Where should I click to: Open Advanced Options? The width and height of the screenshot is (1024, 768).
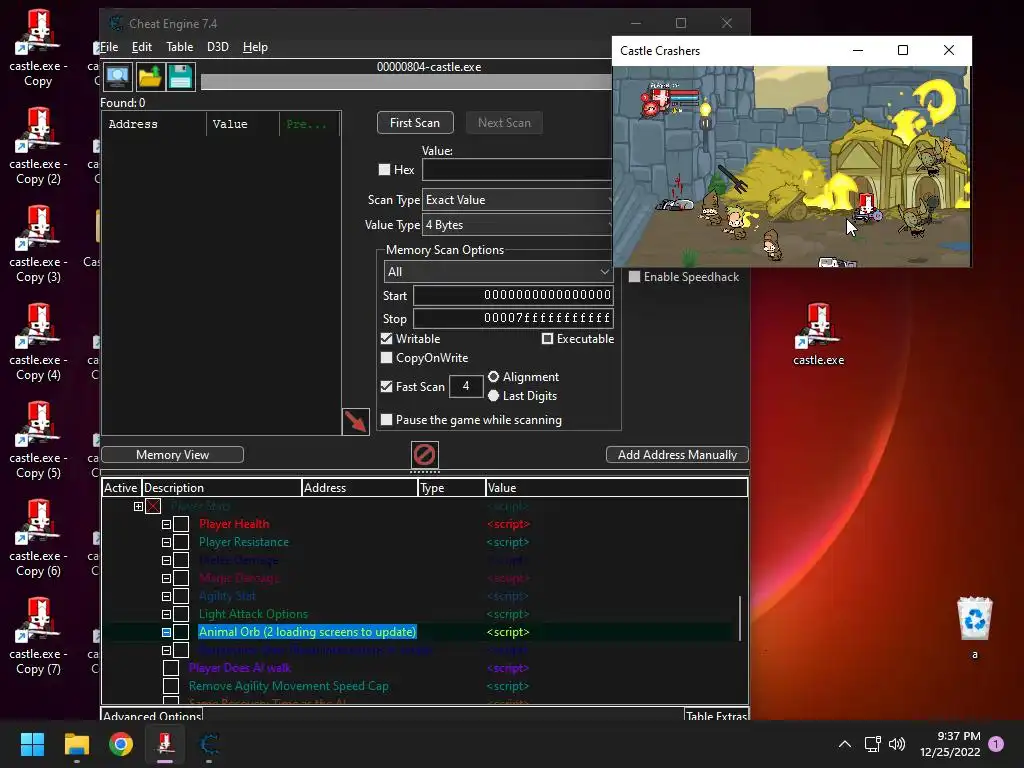pos(152,716)
